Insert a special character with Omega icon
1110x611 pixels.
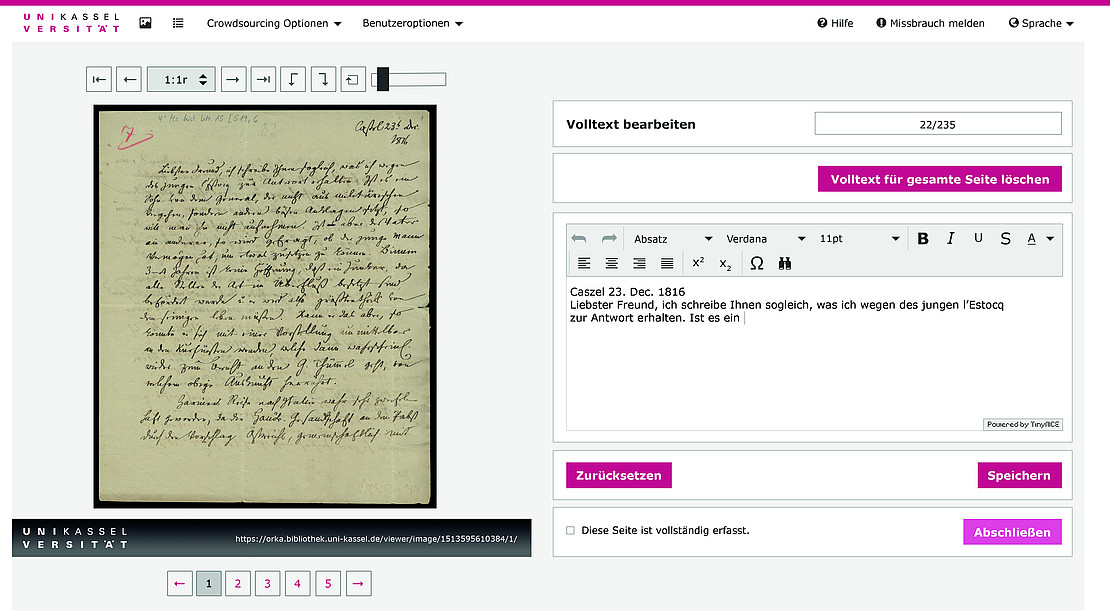click(757, 263)
